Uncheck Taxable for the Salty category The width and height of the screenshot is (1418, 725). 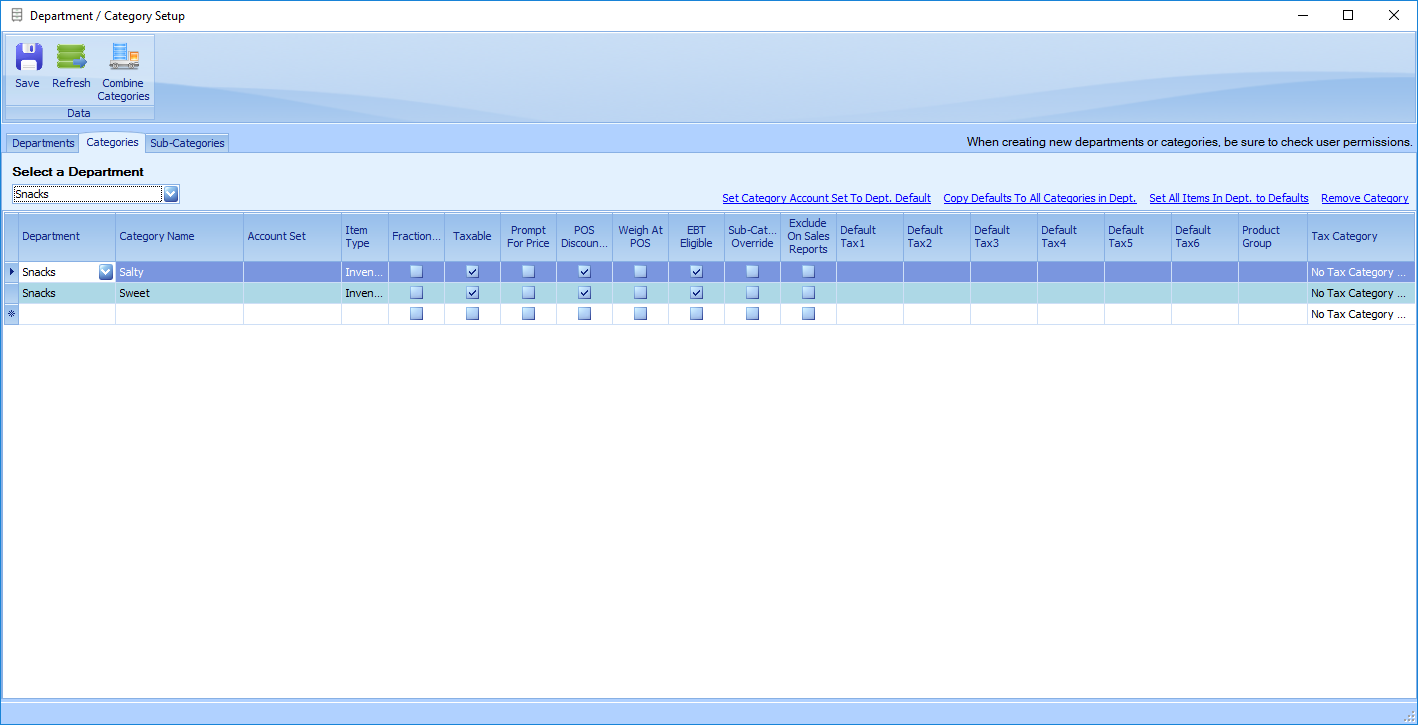click(472, 272)
